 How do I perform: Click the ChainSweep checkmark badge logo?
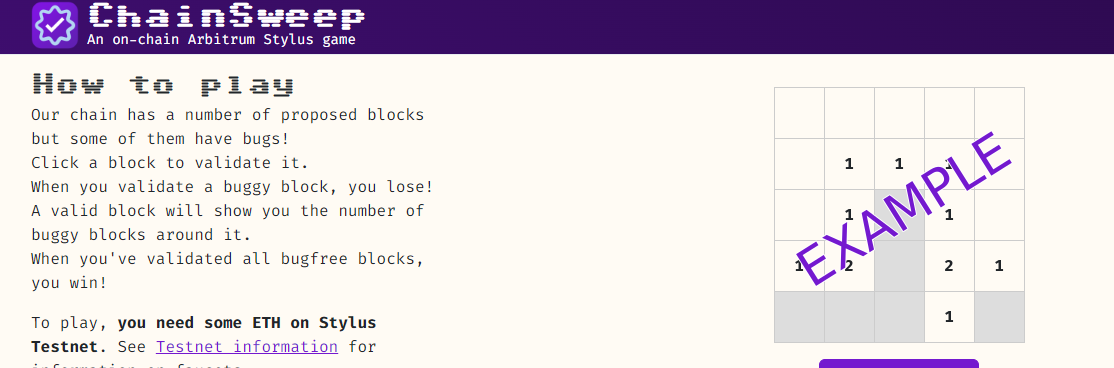[55, 26]
